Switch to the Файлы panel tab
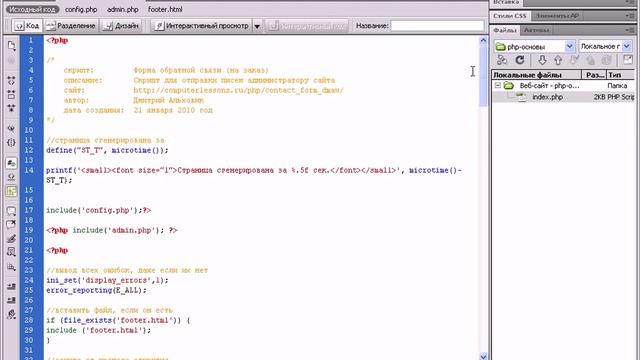Screen dimensions: 640x360 (505, 30)
